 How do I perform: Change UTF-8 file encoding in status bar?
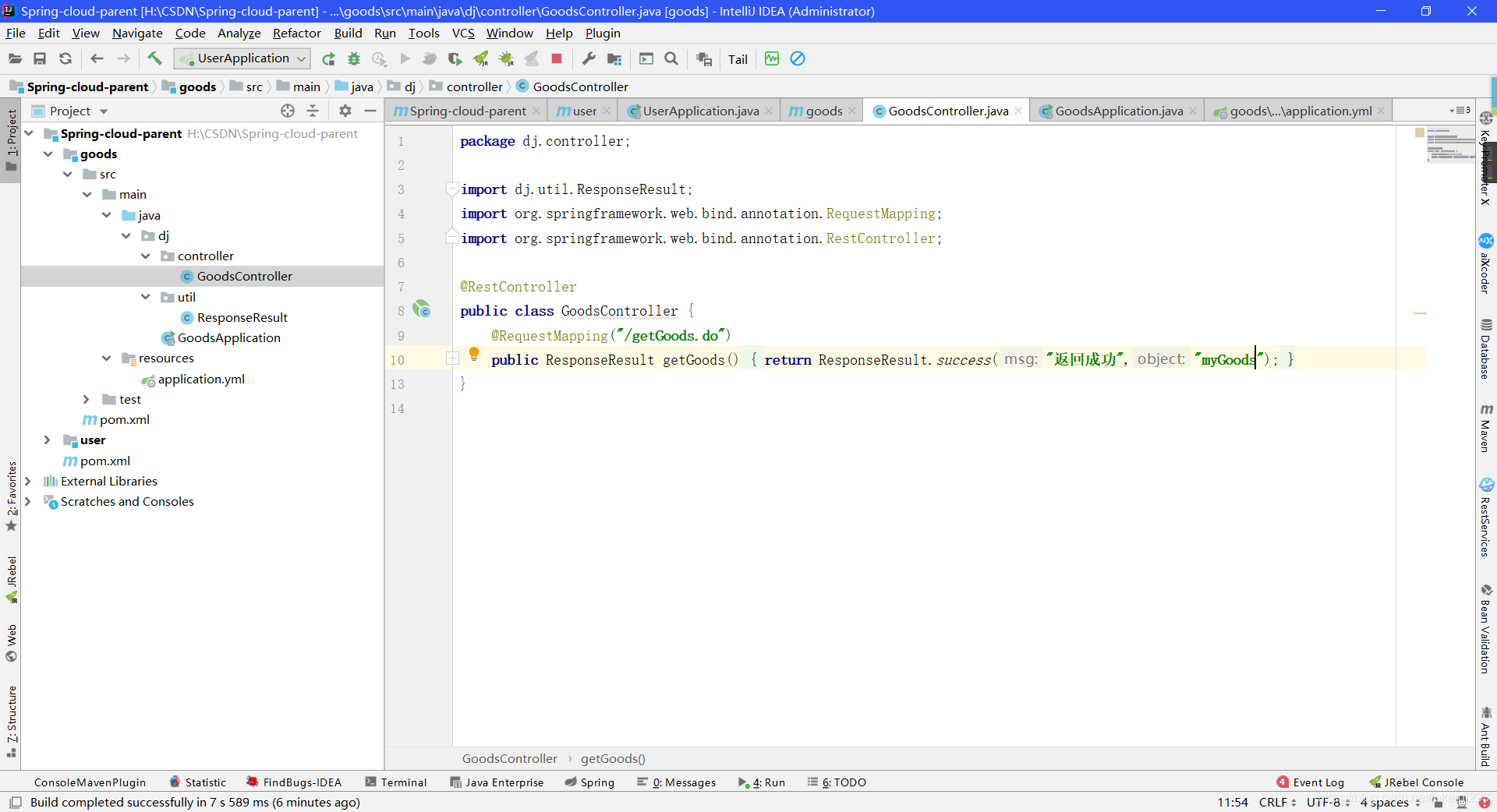pyautogui.click(x=1328, y=802)
